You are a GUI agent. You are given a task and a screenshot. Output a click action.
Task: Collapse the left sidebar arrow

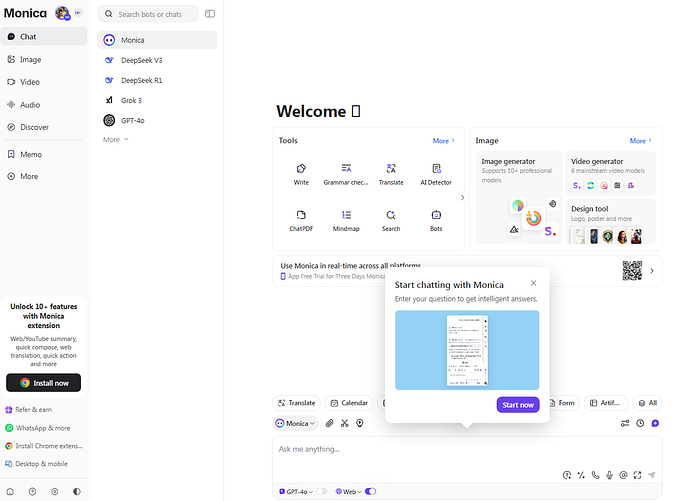[x=78, y=13]
